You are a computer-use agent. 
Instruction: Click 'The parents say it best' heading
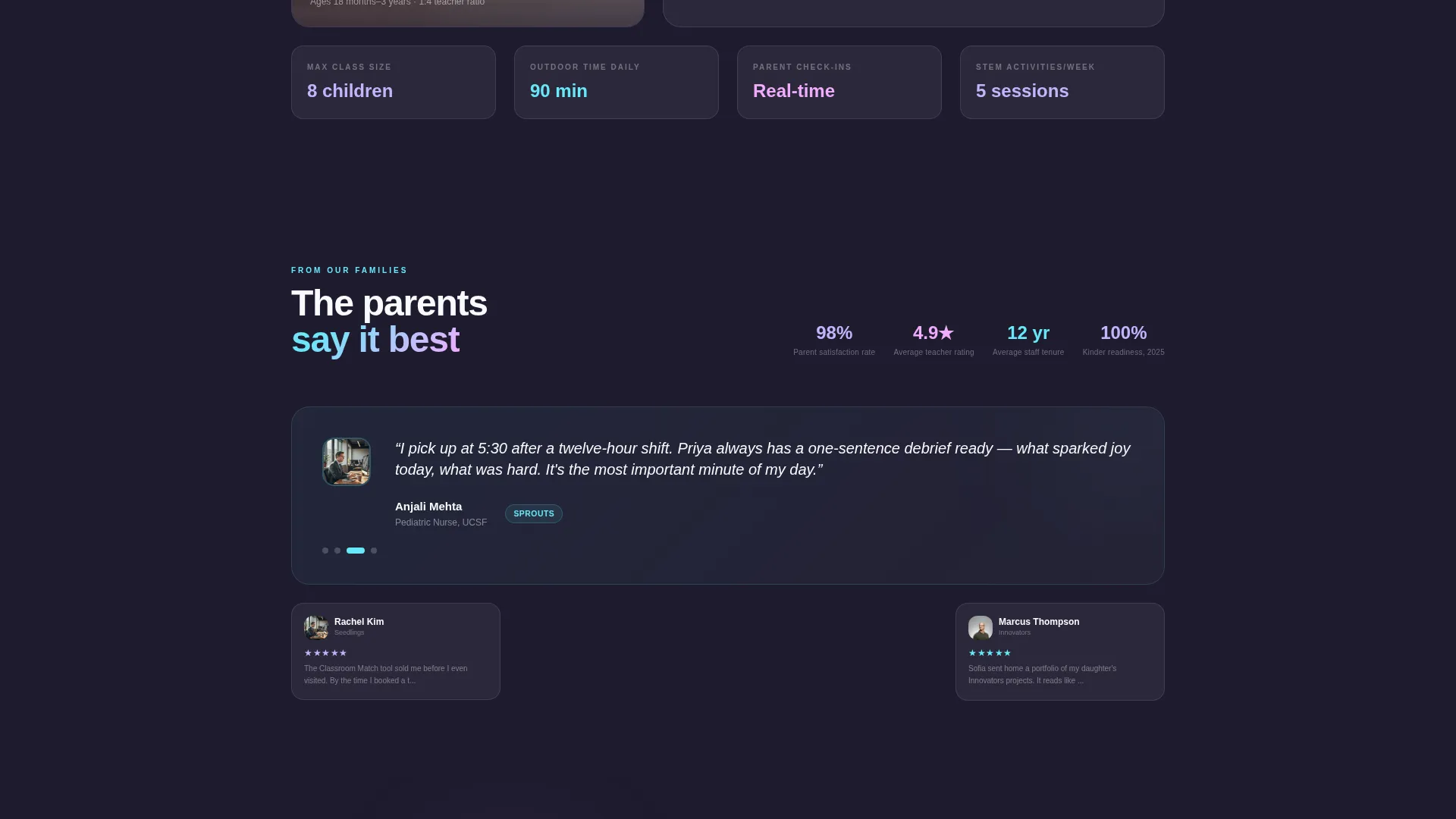[x=389, y=322]
